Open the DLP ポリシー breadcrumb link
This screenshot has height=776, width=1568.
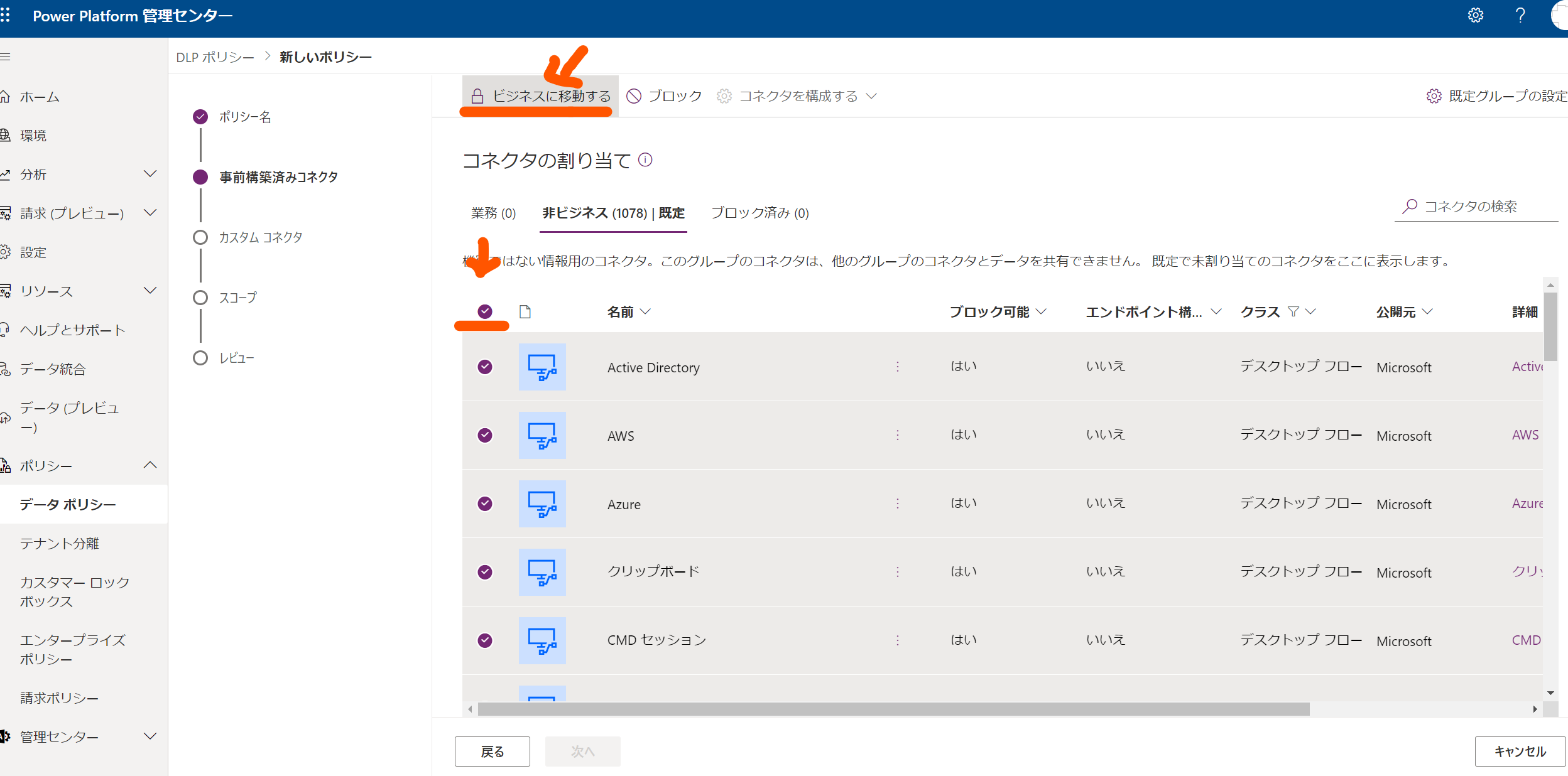tap(214, 56)
